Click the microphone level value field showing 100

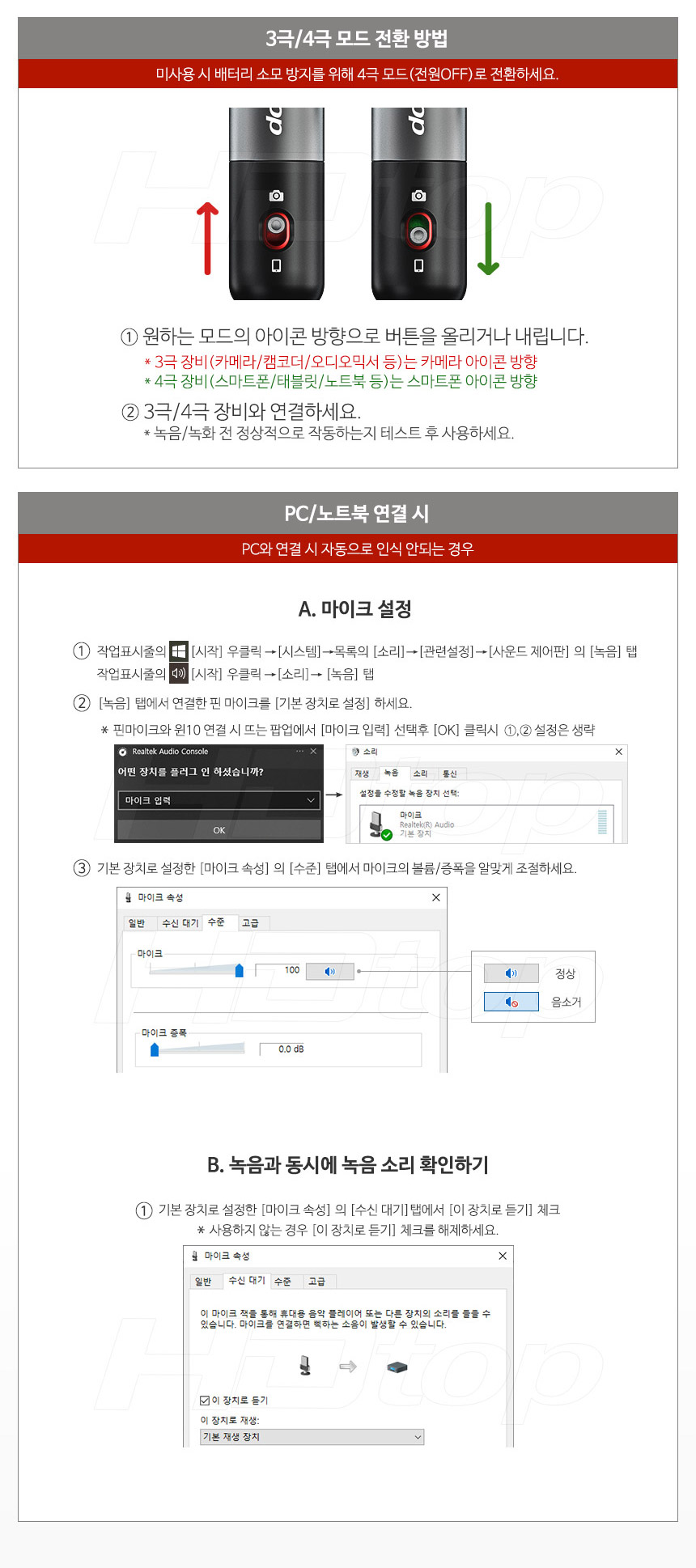point(279,970)
